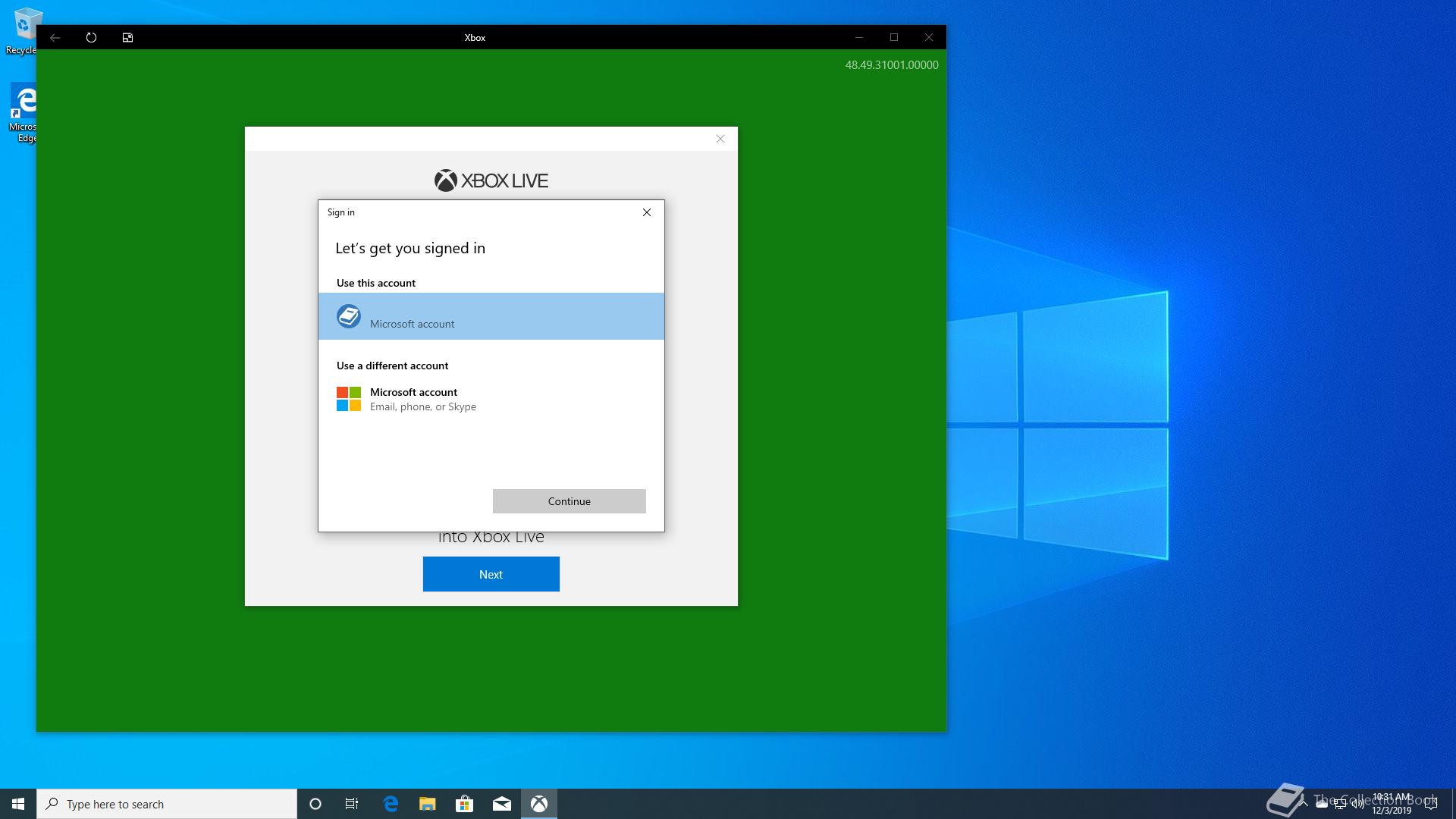
Task: Click the blue Next button
Action: point(491,574)
